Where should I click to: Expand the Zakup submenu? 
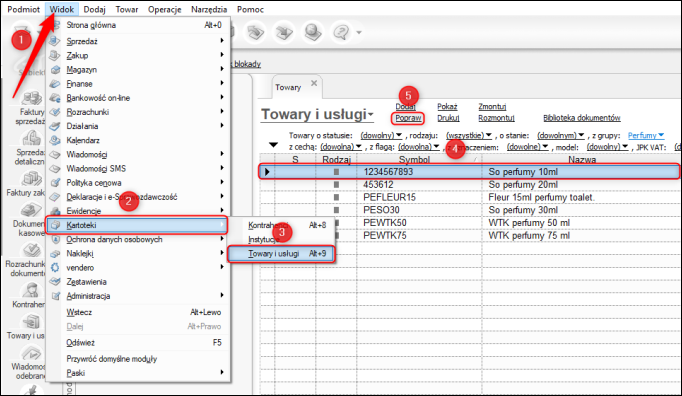pyautogui.click(x=138, y=55)
